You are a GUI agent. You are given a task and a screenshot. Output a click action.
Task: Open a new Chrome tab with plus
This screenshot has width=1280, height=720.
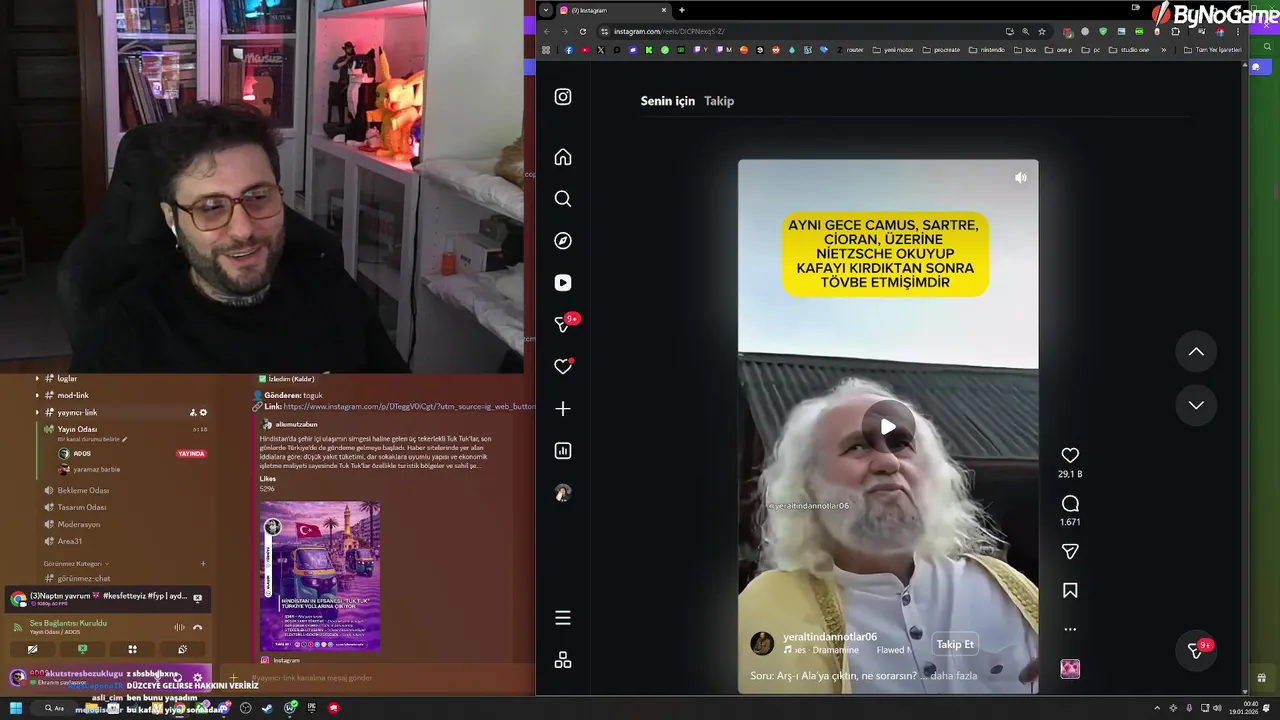pyautogui.click(x=682, y=10)
